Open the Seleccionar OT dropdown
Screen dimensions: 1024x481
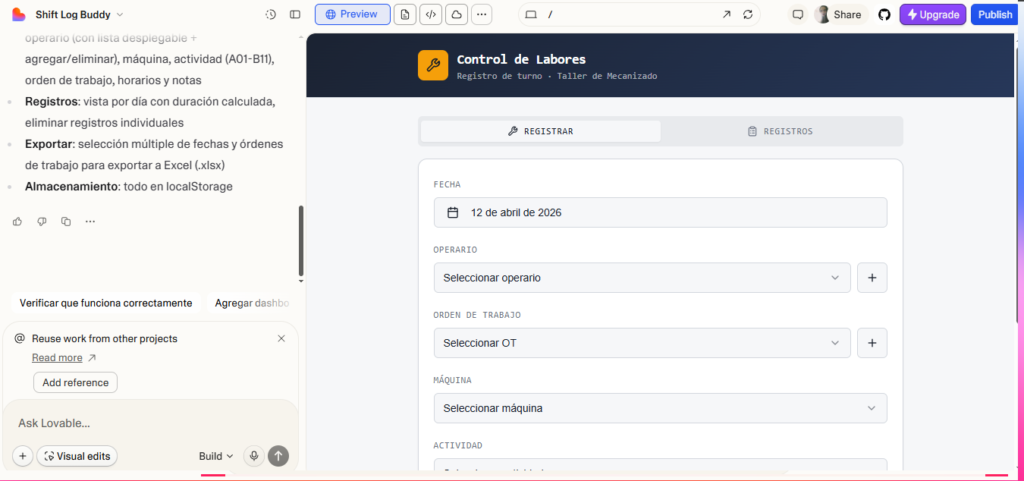[x=642, y=343]
